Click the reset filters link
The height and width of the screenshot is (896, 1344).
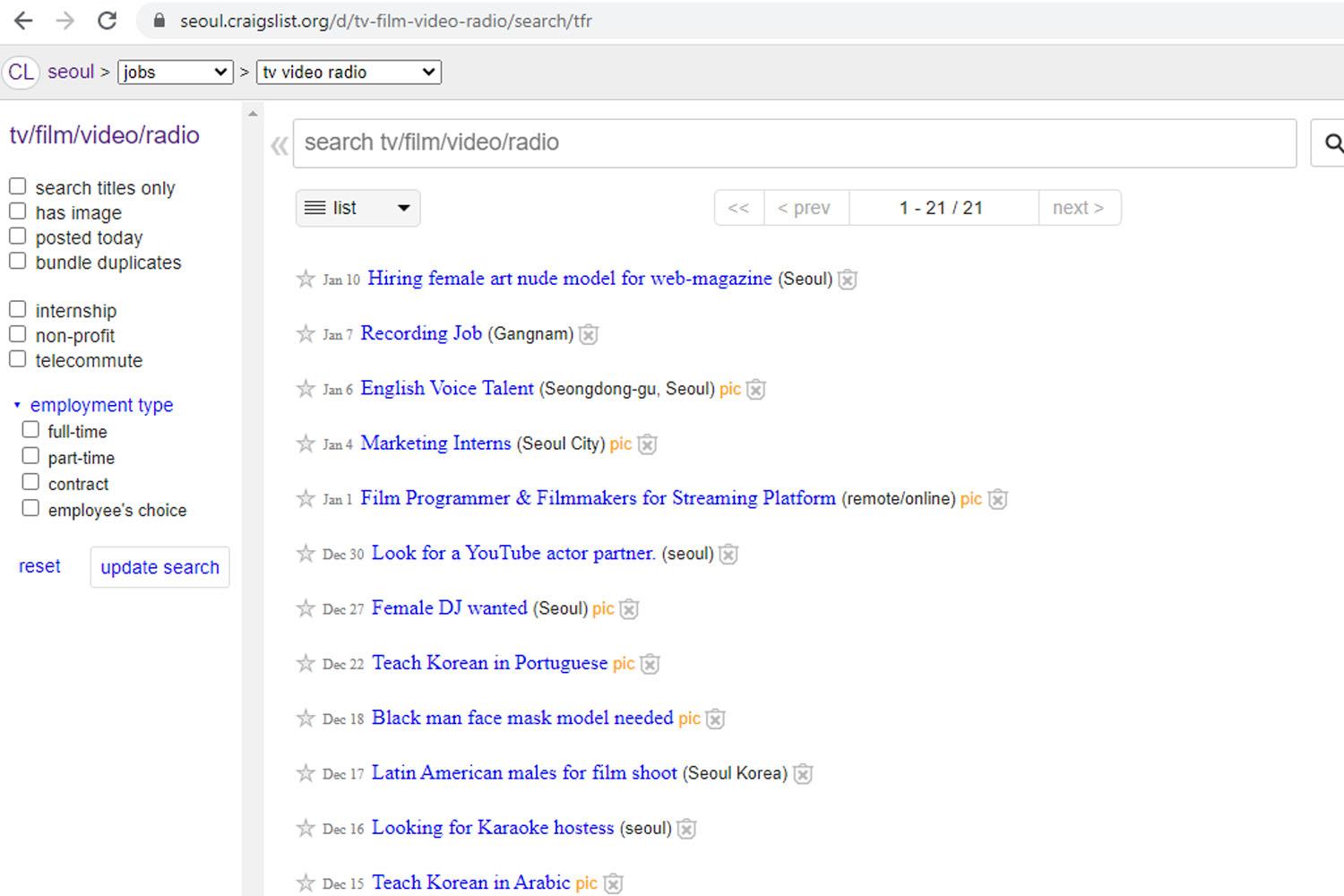click(39, 567)
